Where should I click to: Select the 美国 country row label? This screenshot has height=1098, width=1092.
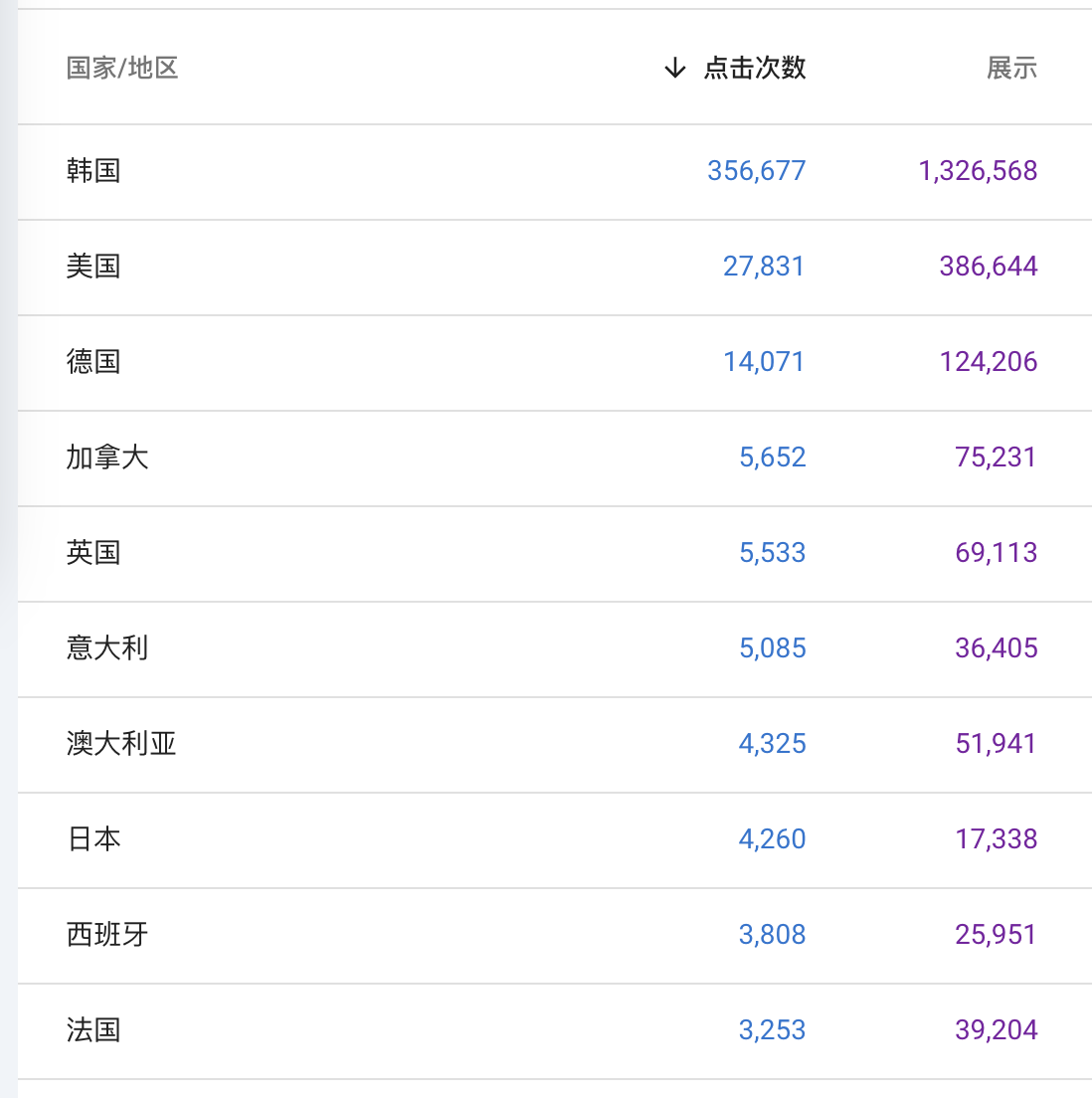coord(93,267)
